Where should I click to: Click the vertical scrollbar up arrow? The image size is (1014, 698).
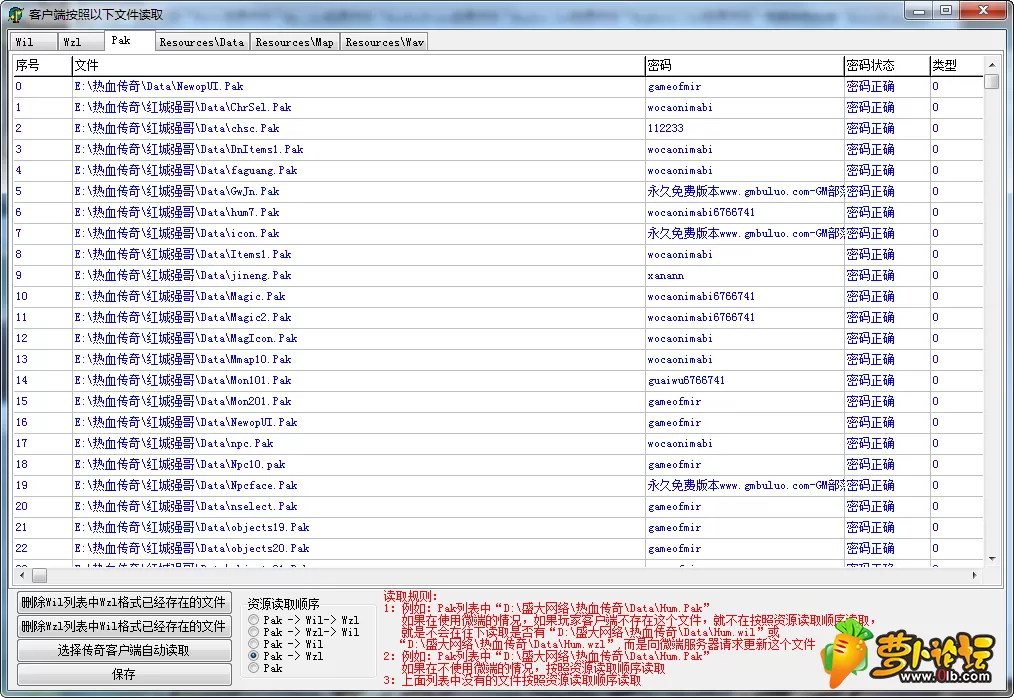point(992,64)
